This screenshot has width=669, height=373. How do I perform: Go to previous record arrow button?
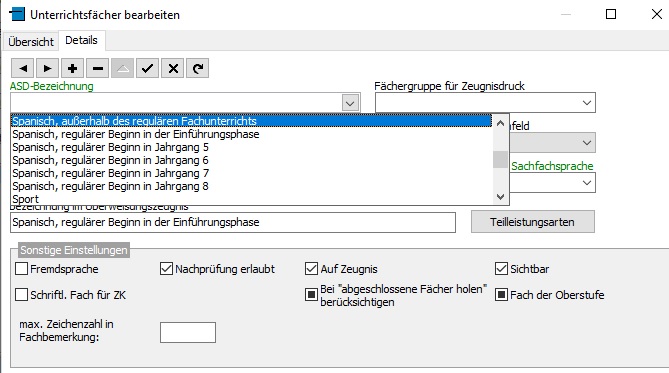pos(23,68)
